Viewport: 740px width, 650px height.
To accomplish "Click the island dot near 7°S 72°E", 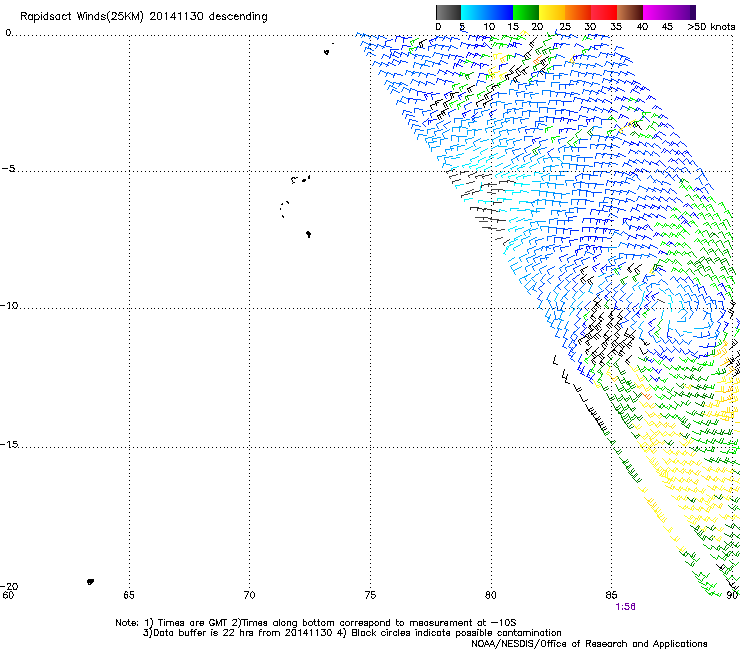I will (x=308, y=234).
